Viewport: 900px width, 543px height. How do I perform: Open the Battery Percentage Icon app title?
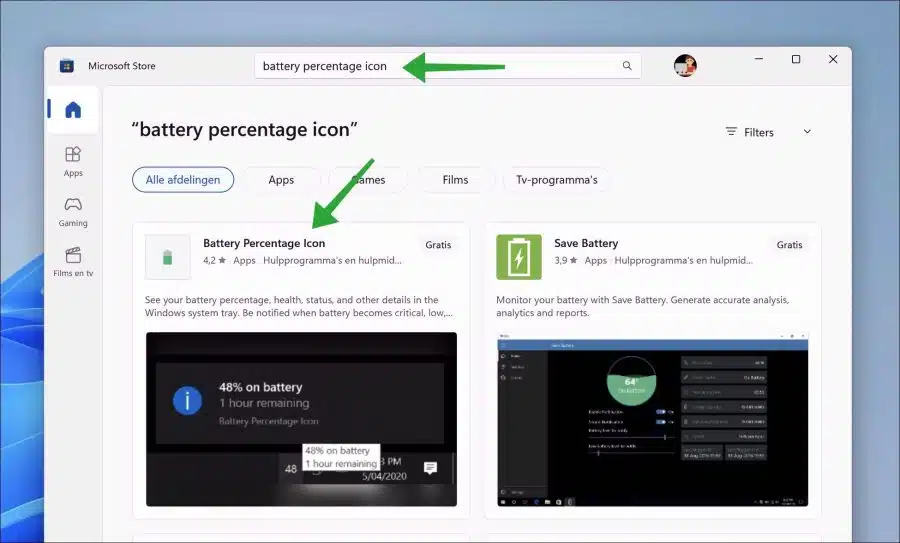tap(264, 243)
